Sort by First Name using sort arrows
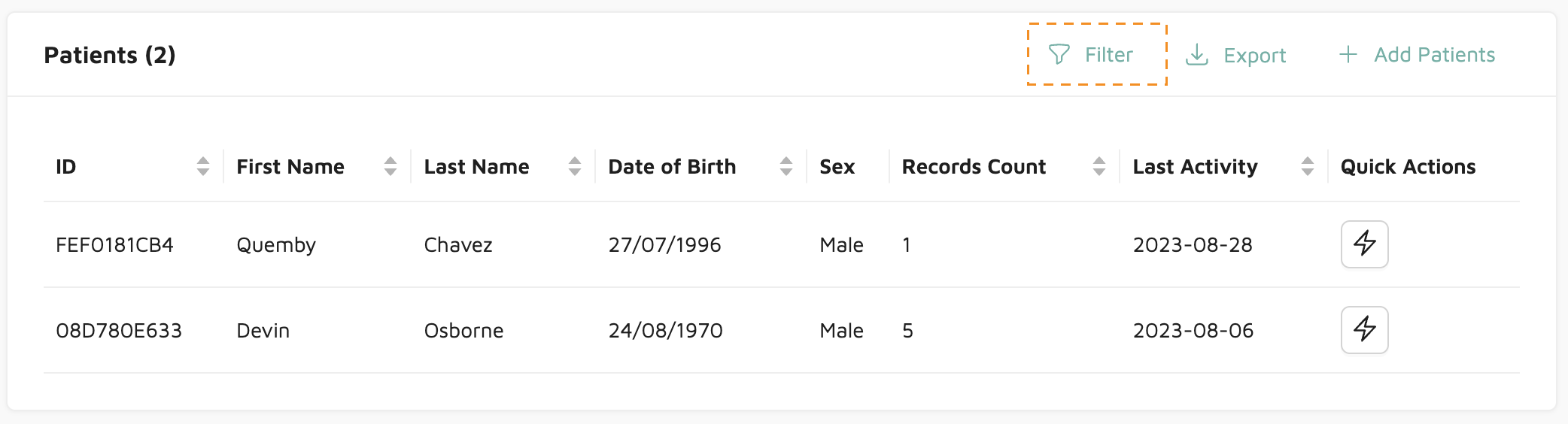Viewport: 1568px width, 424px height. pos(390,166)
